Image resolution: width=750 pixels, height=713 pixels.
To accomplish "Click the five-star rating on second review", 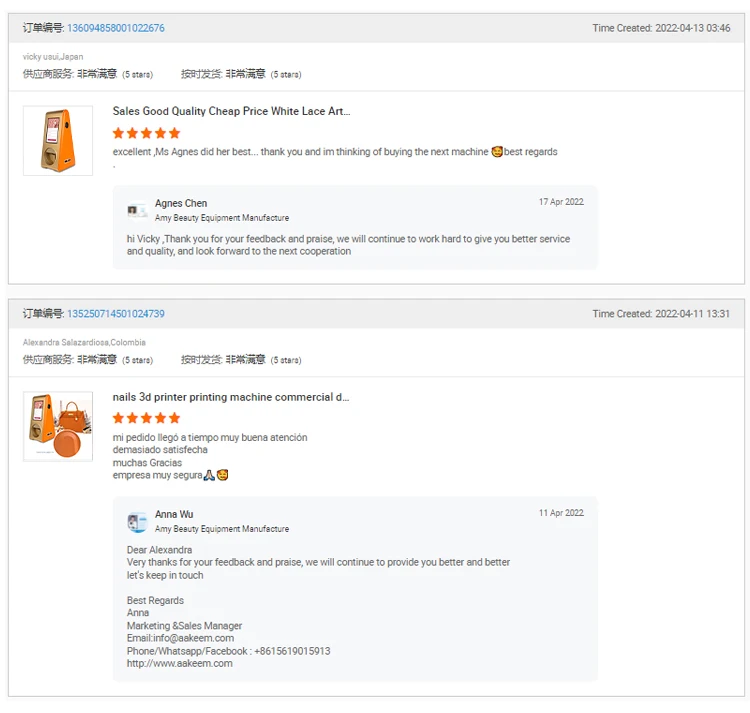I will [x=146, y=418].
